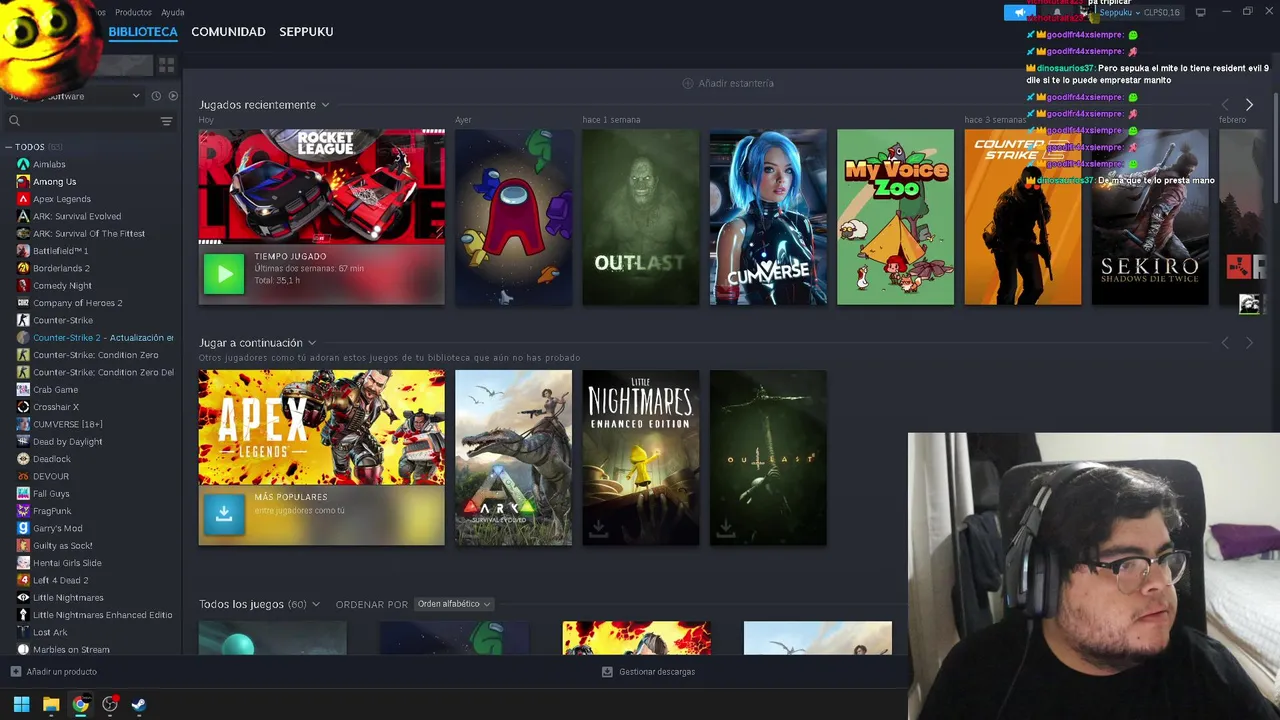Open OBS Studio from the taskbar

coord(110,704)
